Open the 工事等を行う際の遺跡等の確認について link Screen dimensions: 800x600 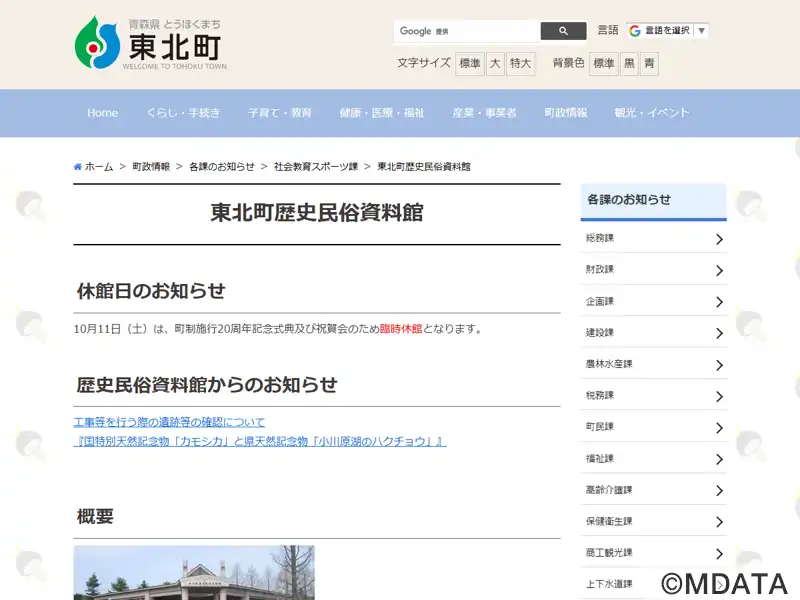pos(169,422)
